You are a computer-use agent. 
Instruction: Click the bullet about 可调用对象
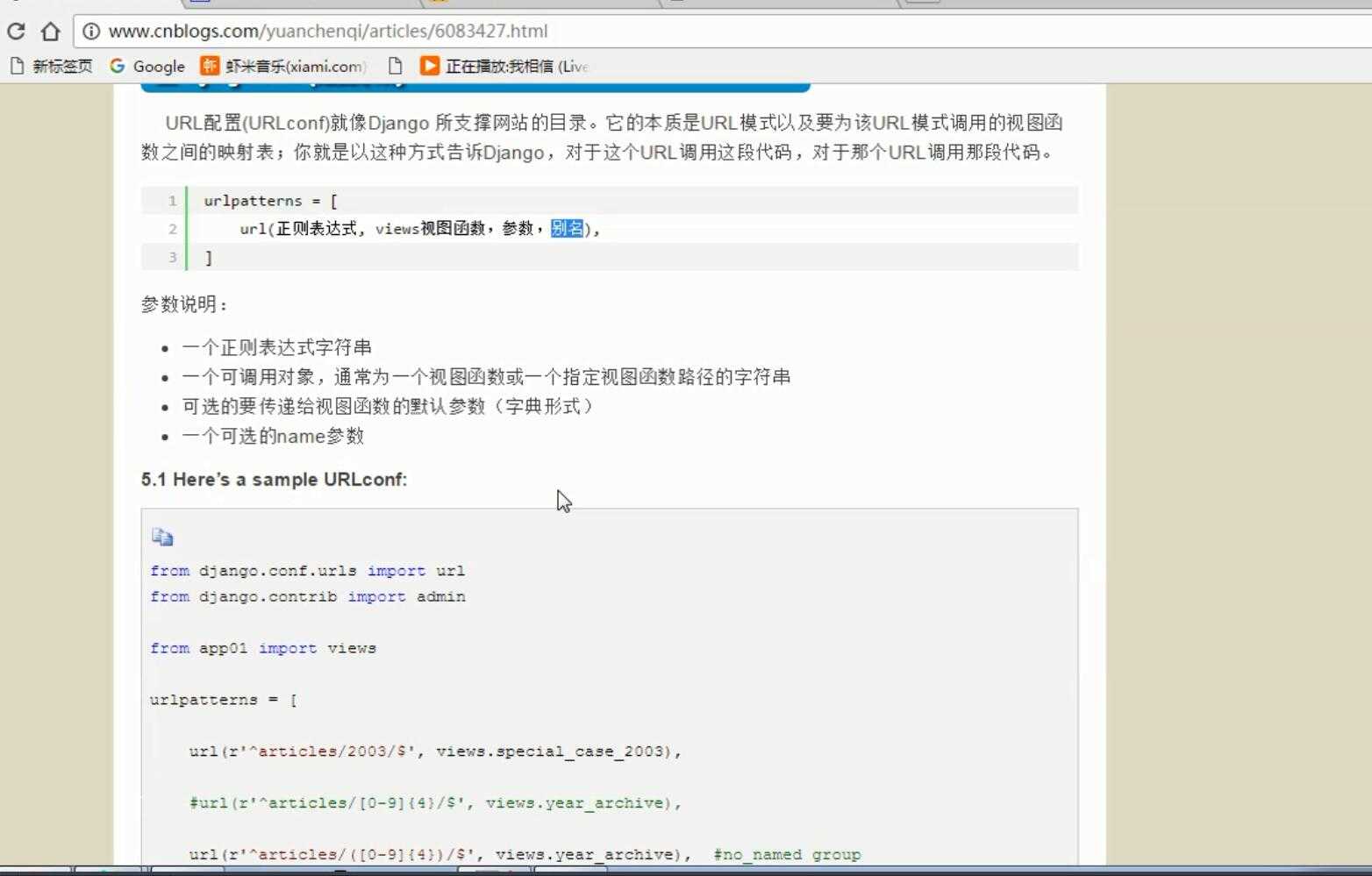486,377
